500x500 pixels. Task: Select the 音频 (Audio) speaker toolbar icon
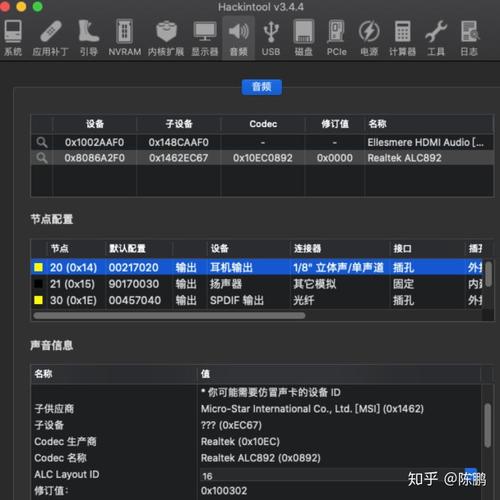coord(239,37)
